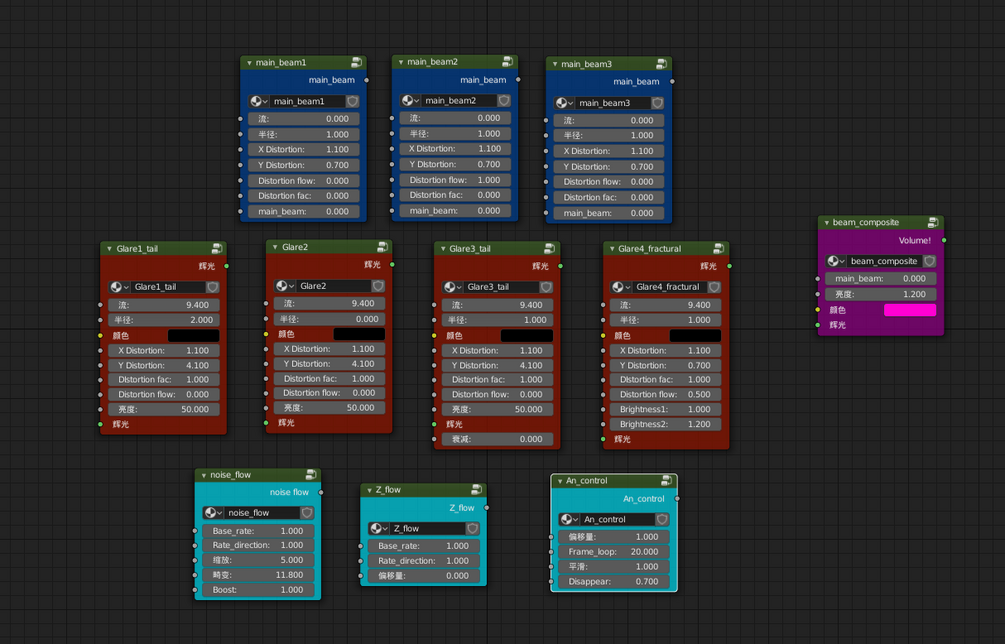Viewport: 1005px width, 644px height.
Task: Toggle fake user shield on Glare4_fractural
Action: [715, 287]
